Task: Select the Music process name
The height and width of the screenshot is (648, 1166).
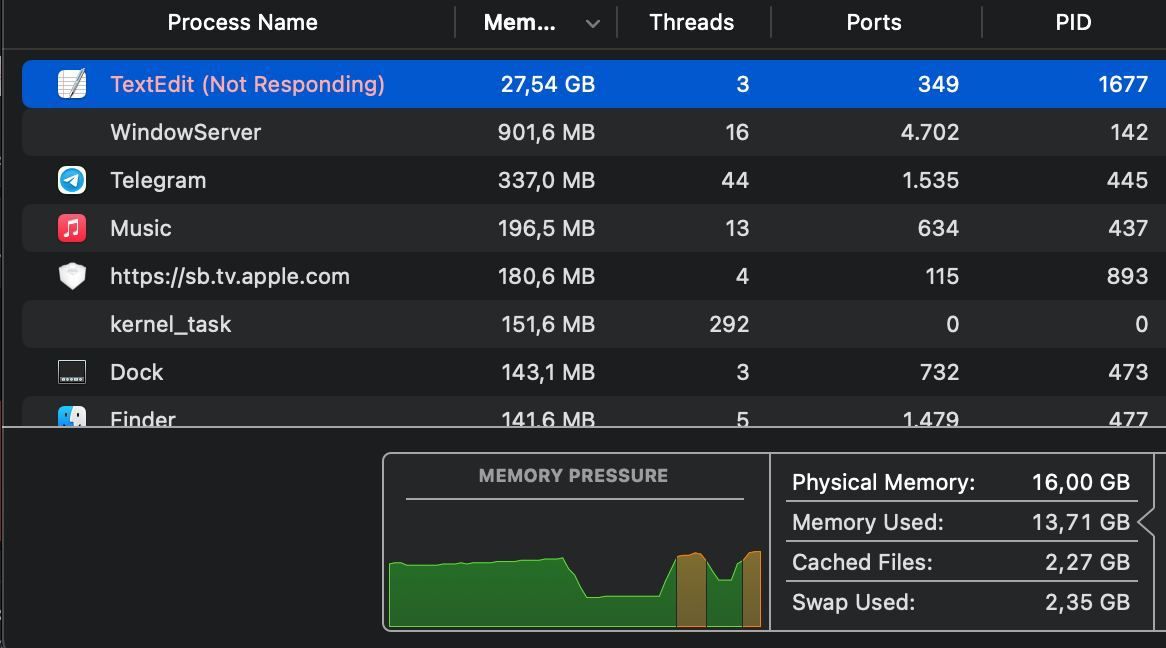Action: click(141, 228)
